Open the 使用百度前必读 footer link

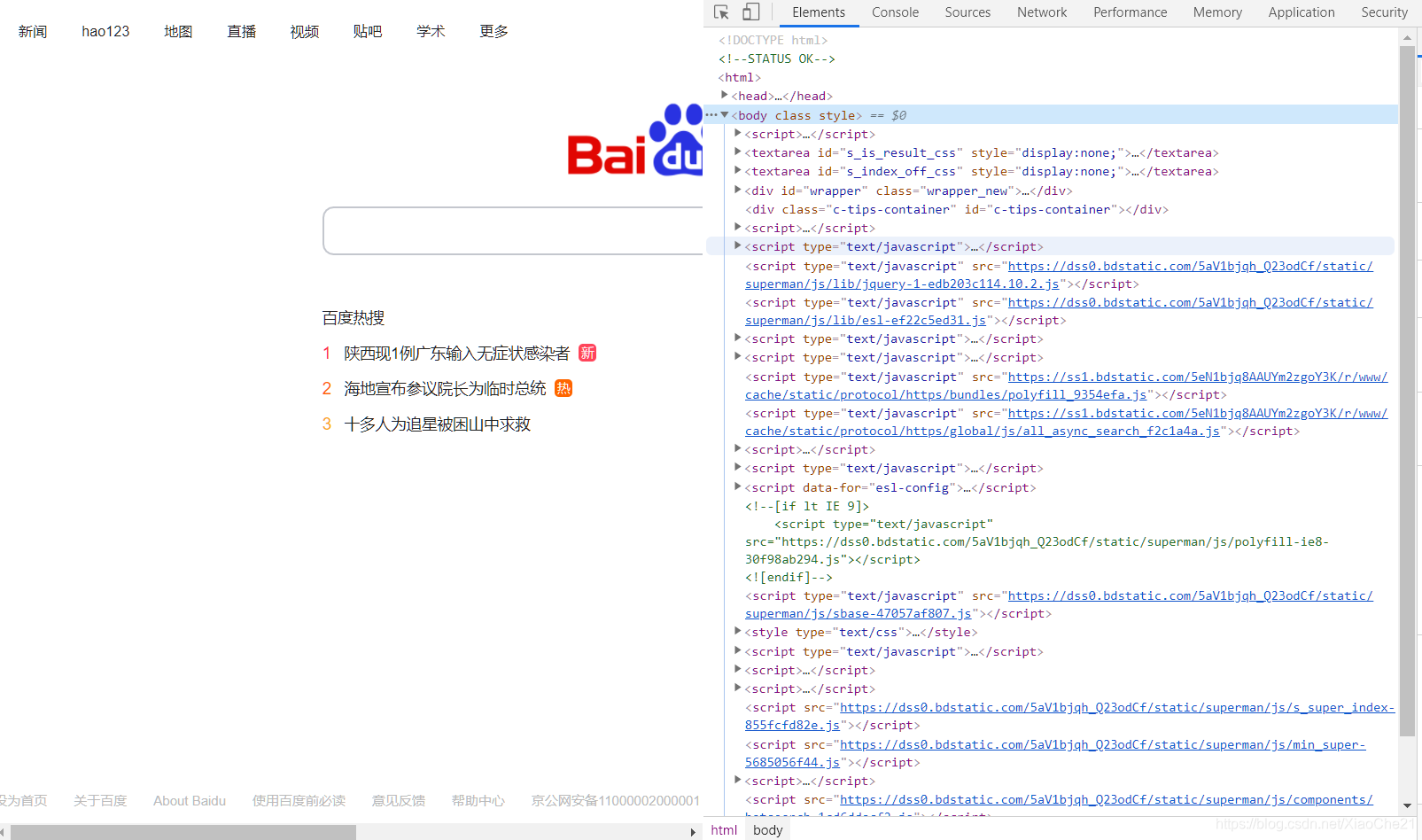pyautogui.click(x=299, y=800)
